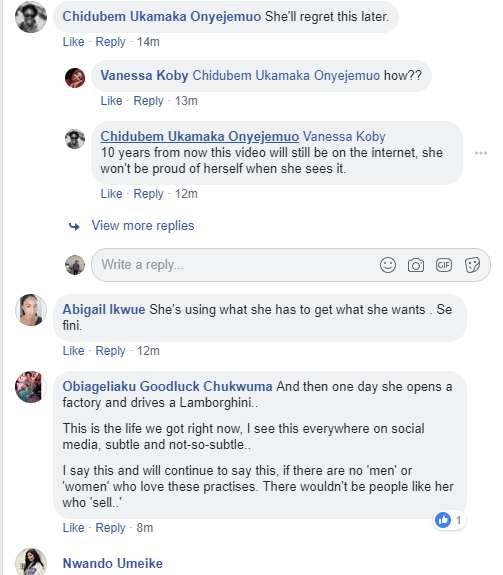Open the sticker picker icon
The width and height of the screenshot is (503, 575).
point(472,265)
